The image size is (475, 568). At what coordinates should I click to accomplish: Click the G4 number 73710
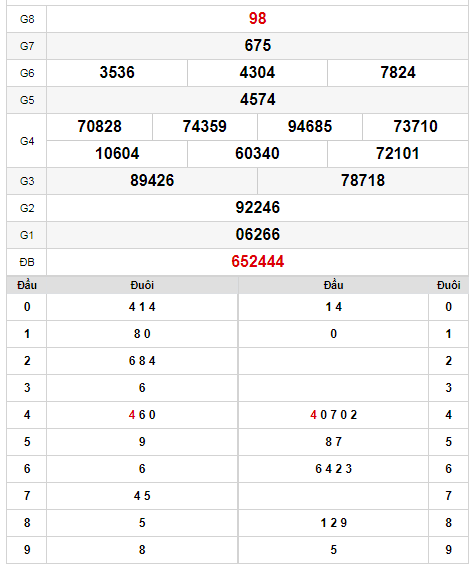pyautogui.click(x=416, y=127)
